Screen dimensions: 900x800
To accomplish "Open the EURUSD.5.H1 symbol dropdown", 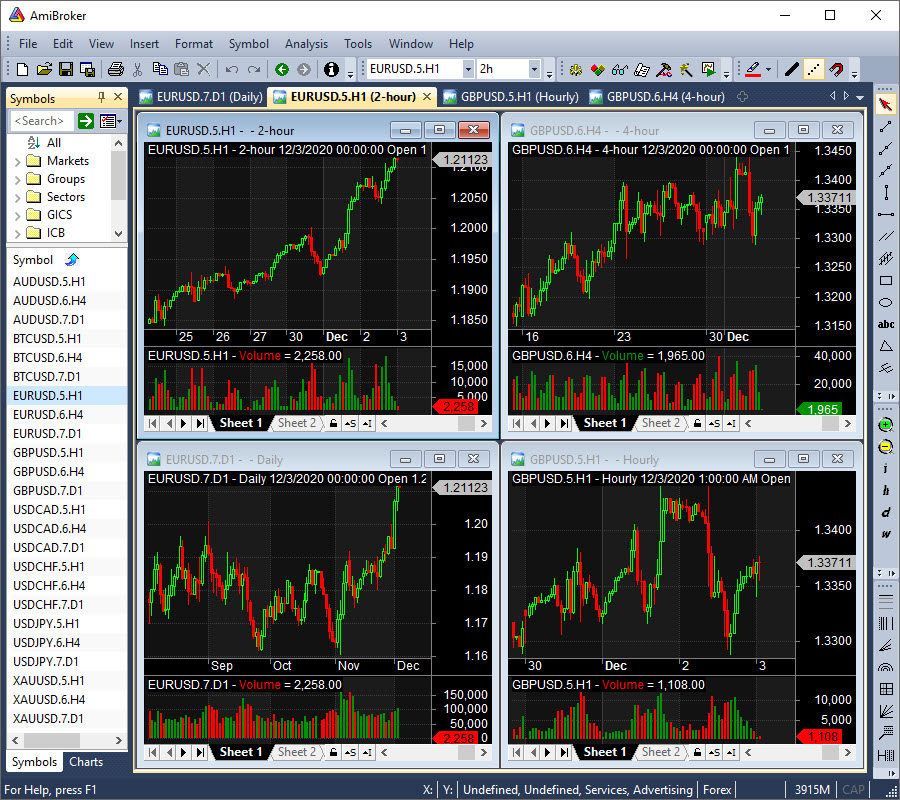I will [468, 69].
